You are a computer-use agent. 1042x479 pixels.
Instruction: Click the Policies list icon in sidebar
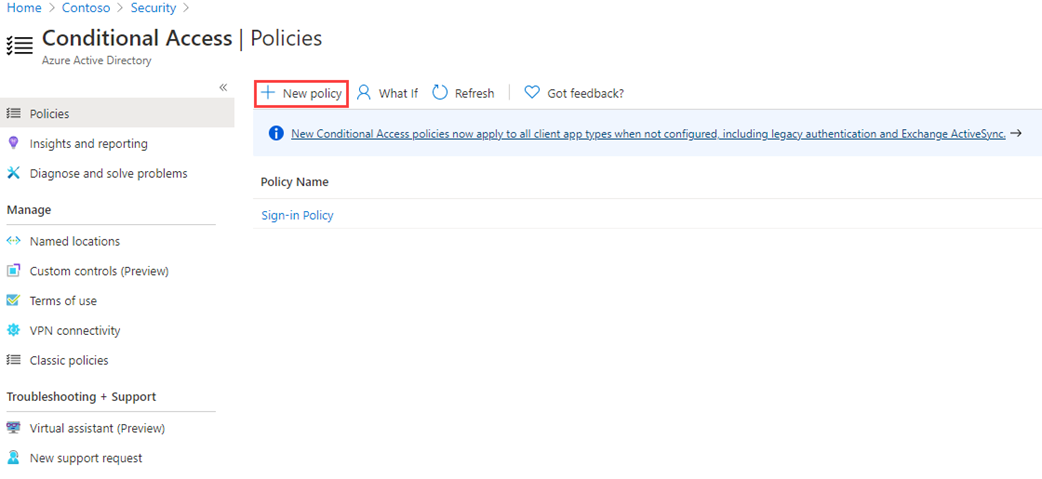pyautogui.click(x=13, y=114)
